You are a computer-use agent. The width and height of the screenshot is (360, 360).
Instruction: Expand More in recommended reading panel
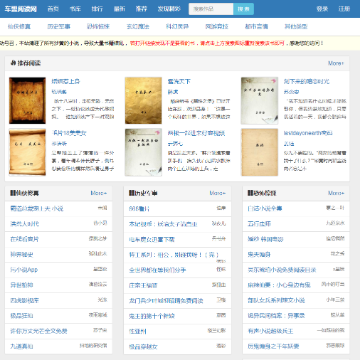coord(336,63)
